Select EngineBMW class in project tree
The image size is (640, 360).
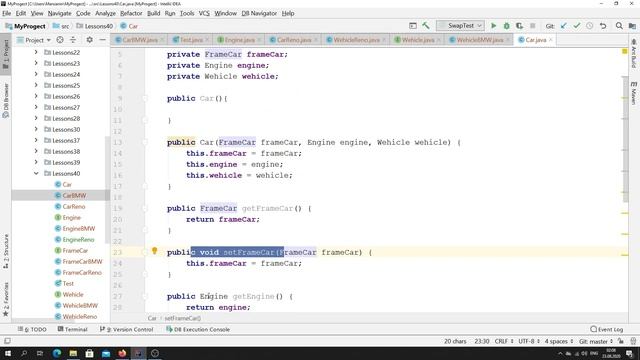click(x=78, y=229)
